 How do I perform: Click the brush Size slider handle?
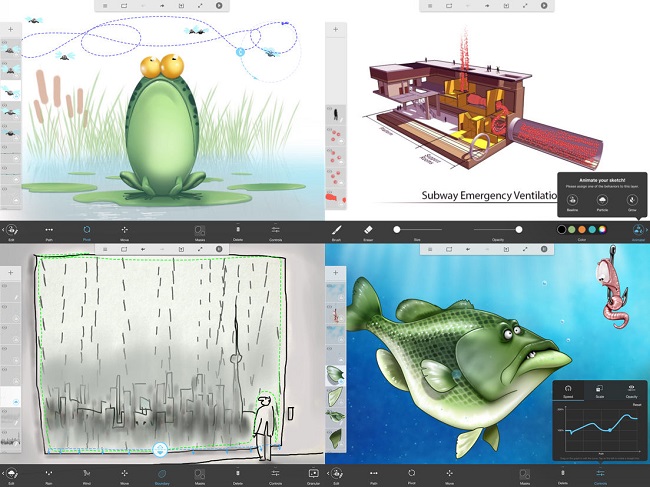(x=397, y=229)
